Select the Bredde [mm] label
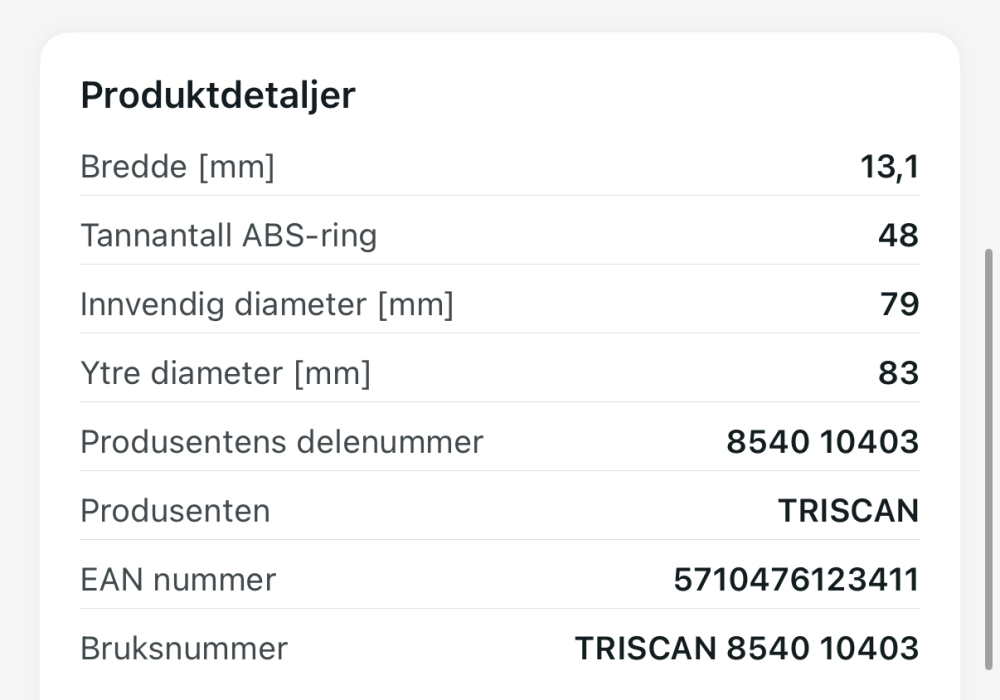 pyautogui.click(x=177, y=167)
